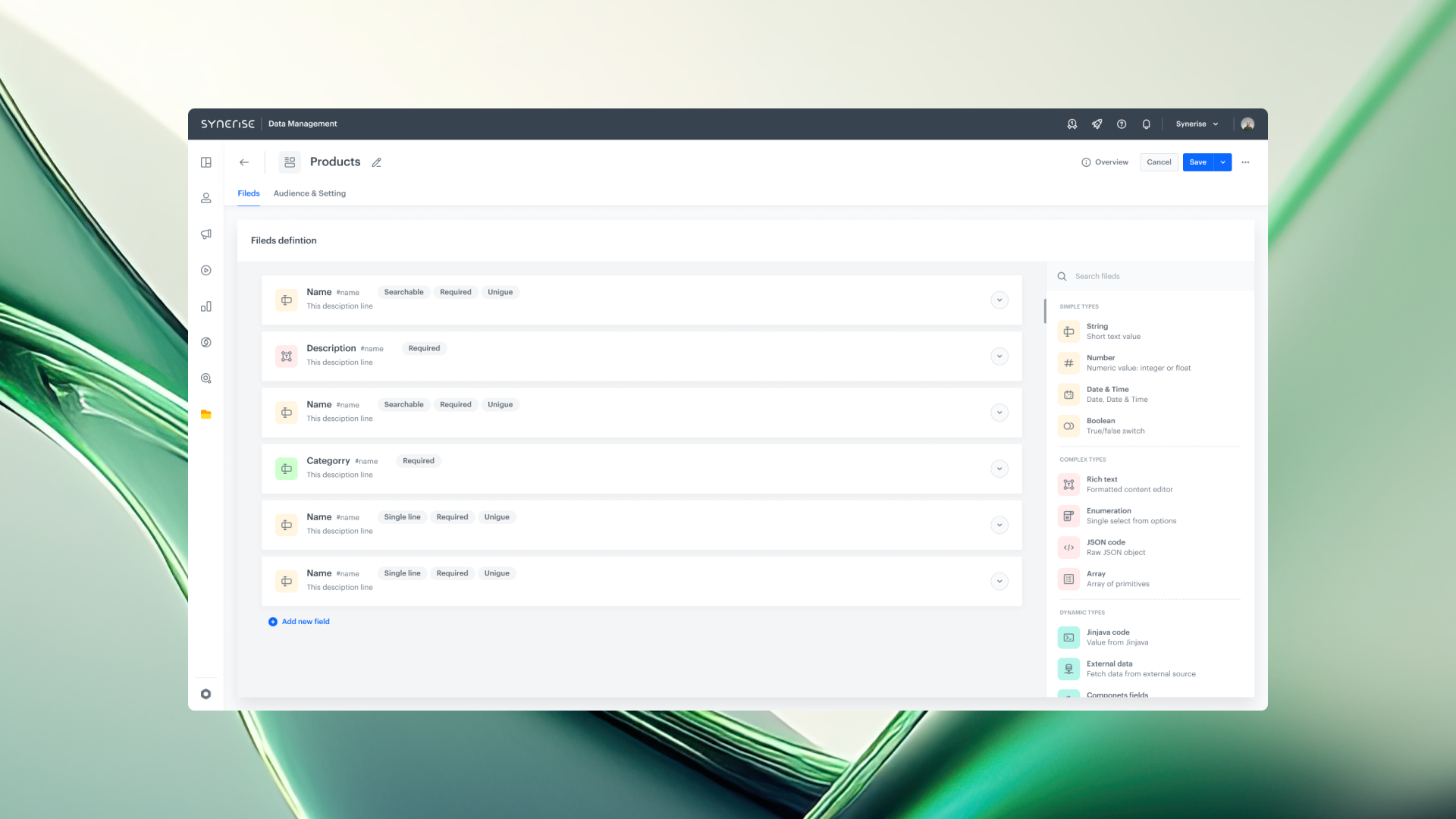
Task: Click the rocket icon in top bar
Action: point(1097,124)
